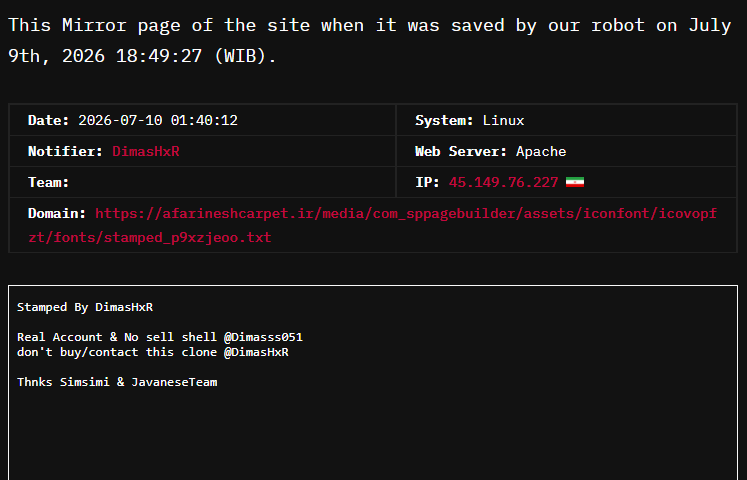Click the 'Thnks Simsimi & JavaneseTeam' line
747x480 pixels.
coord(117,382)
